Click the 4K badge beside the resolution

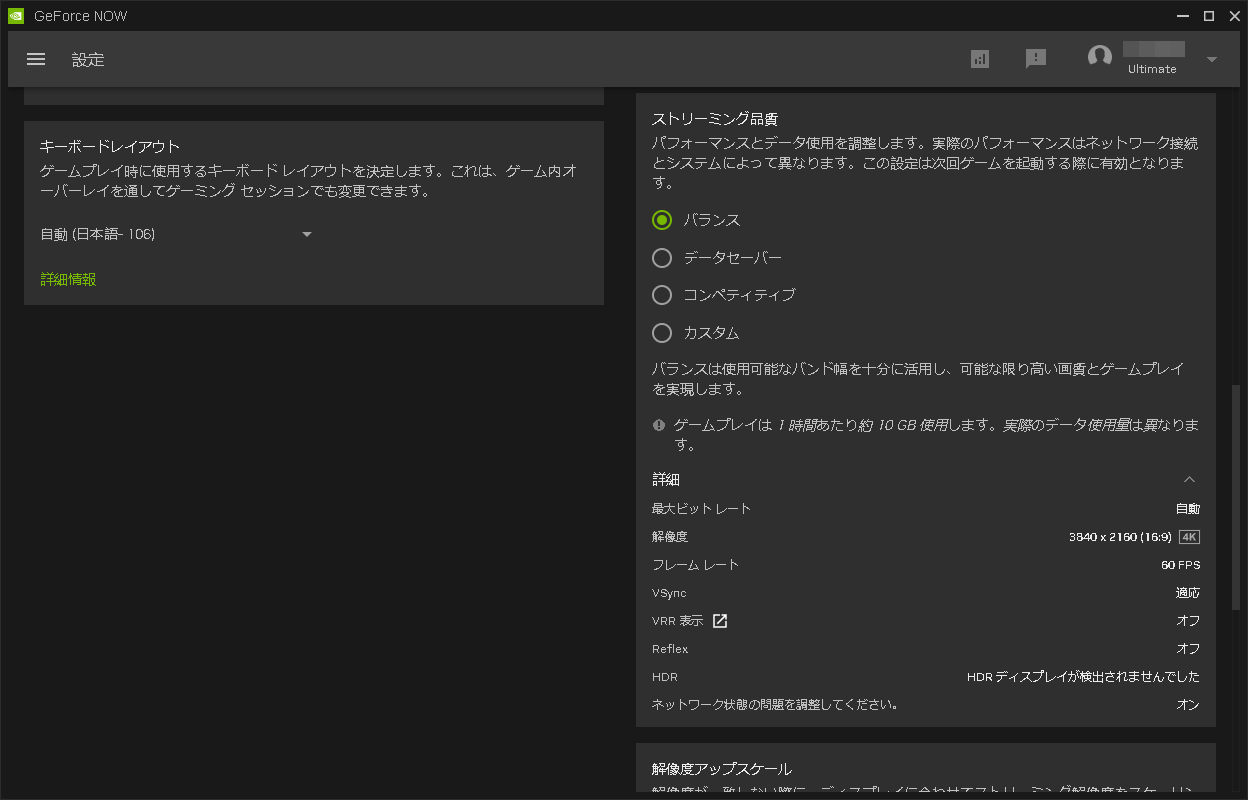(x=1189, y=536)
